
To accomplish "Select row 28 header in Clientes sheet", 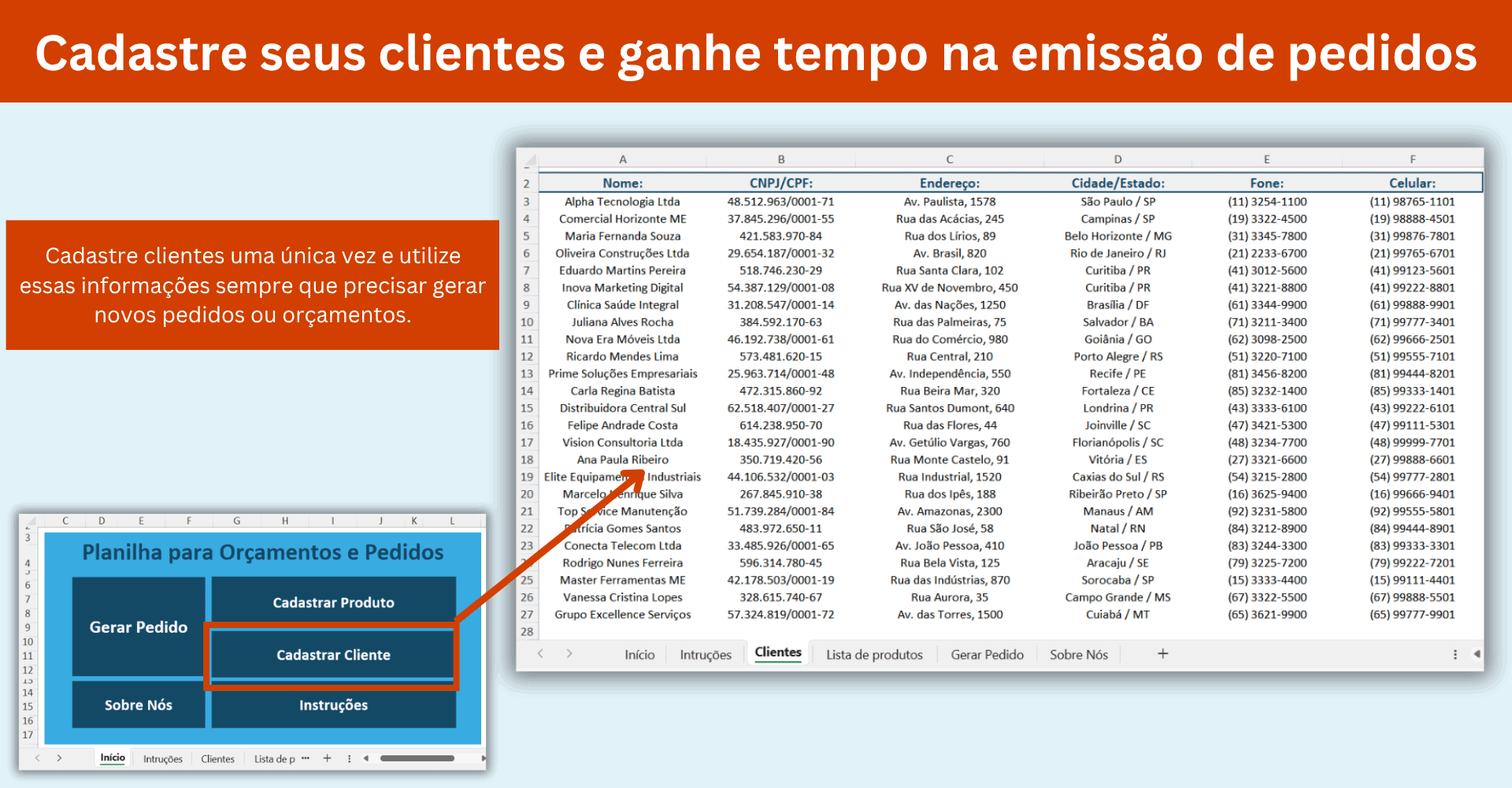I will (x=527, y=631).
